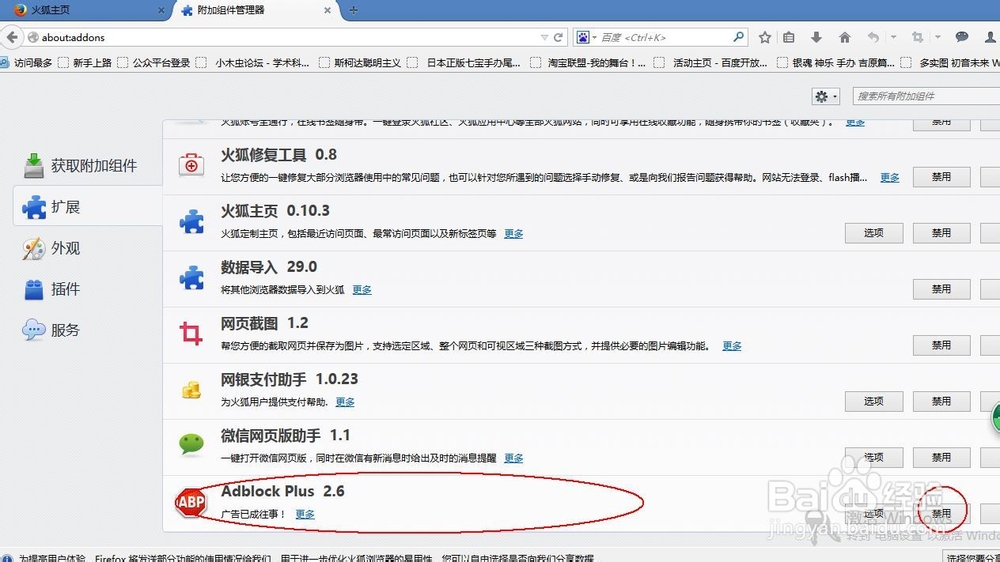
Task: Click the 网页截图 crop icon
Action: [191, 334]
